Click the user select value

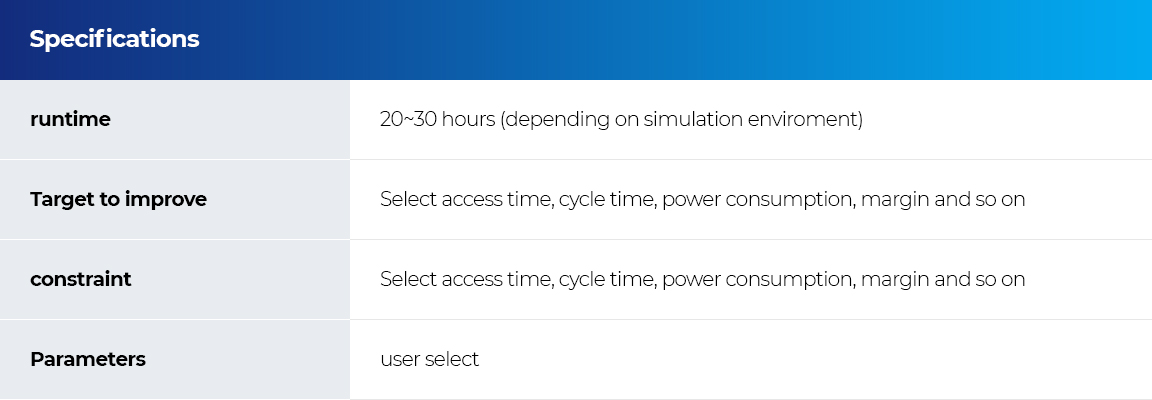click(x=429, y=359)
